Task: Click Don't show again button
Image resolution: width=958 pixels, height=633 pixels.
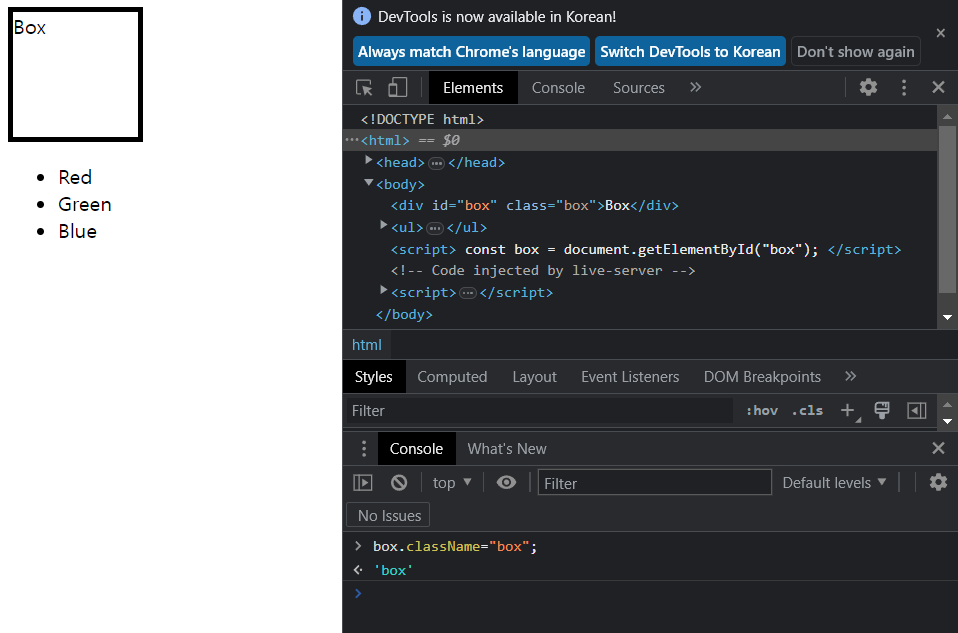Action: [855, 51]
